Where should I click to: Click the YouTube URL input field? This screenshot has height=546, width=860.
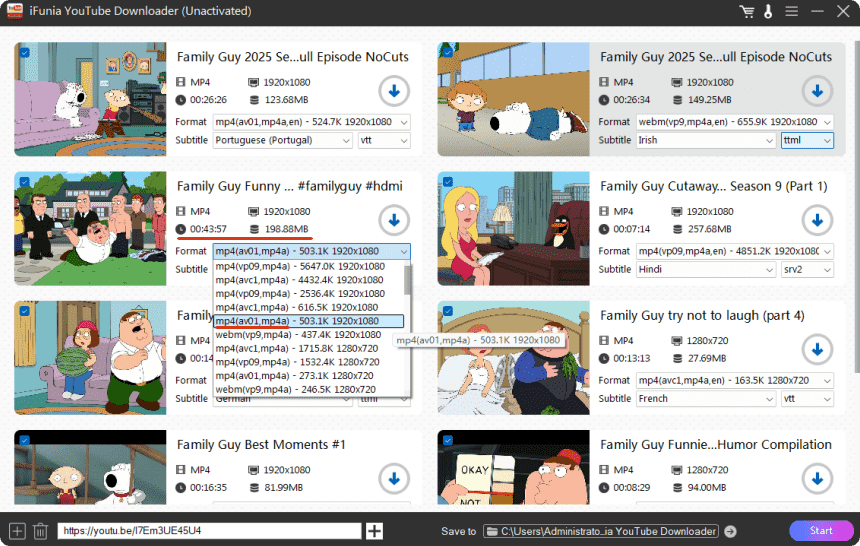pyautogui.click(x=209, y=531)
